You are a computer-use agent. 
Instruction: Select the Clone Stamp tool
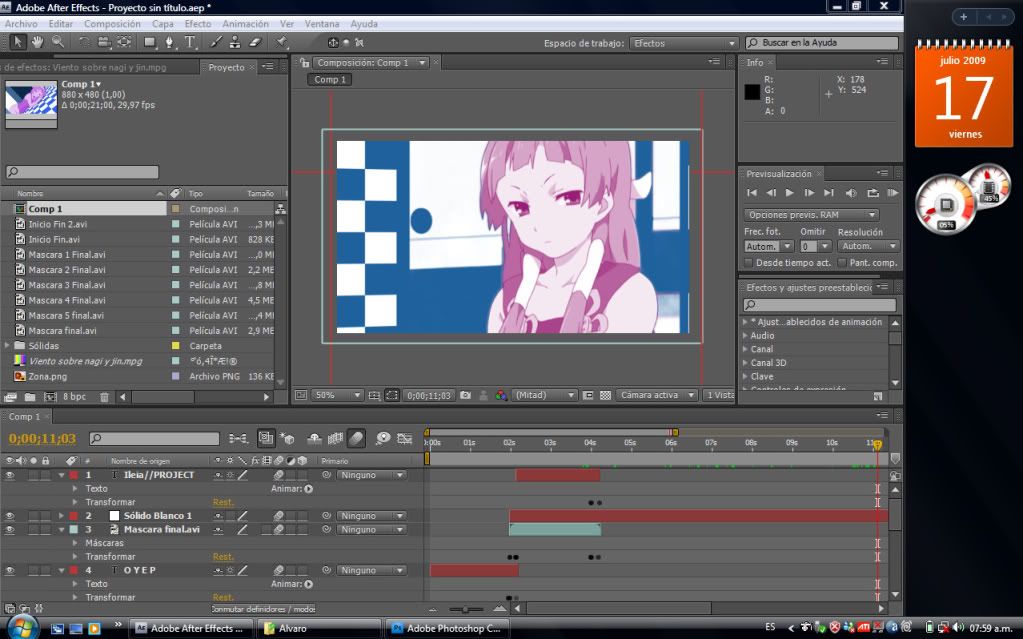(x=235, y=42)
